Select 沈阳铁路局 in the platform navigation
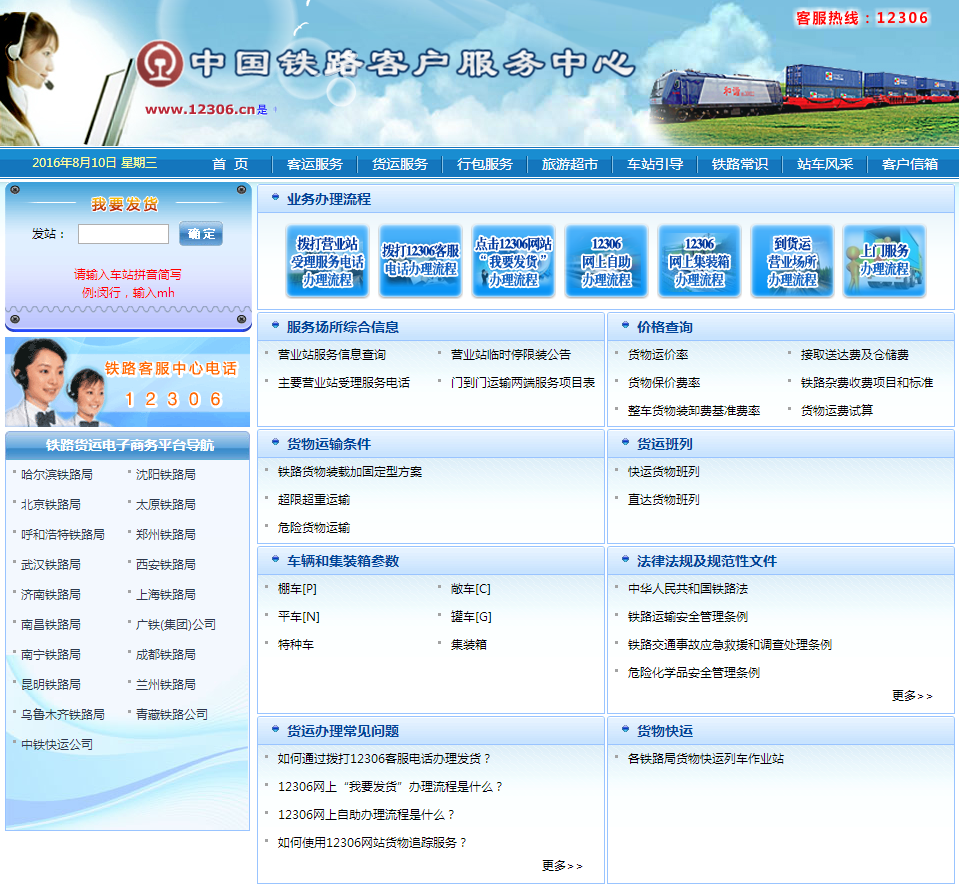The image size is (959, 887). (x=166, y=475)
